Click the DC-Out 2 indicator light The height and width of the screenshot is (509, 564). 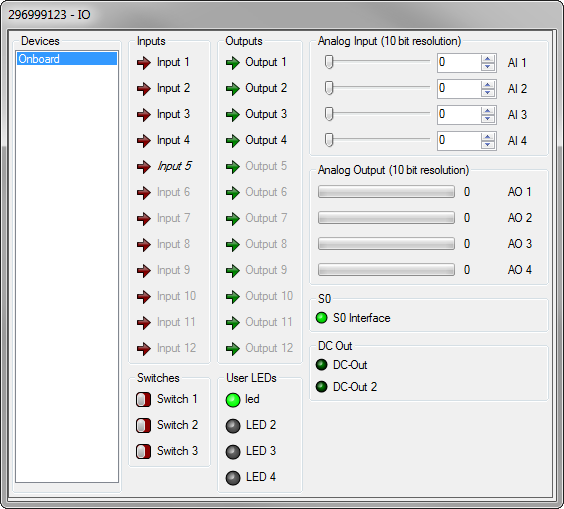[x=322, y=387]
